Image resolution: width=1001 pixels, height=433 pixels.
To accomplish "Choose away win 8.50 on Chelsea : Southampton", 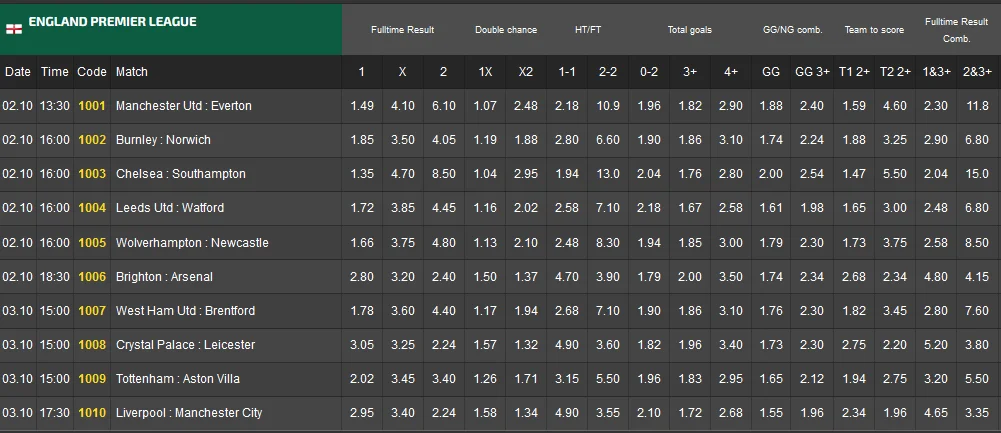I will click(x=444, y=174).
